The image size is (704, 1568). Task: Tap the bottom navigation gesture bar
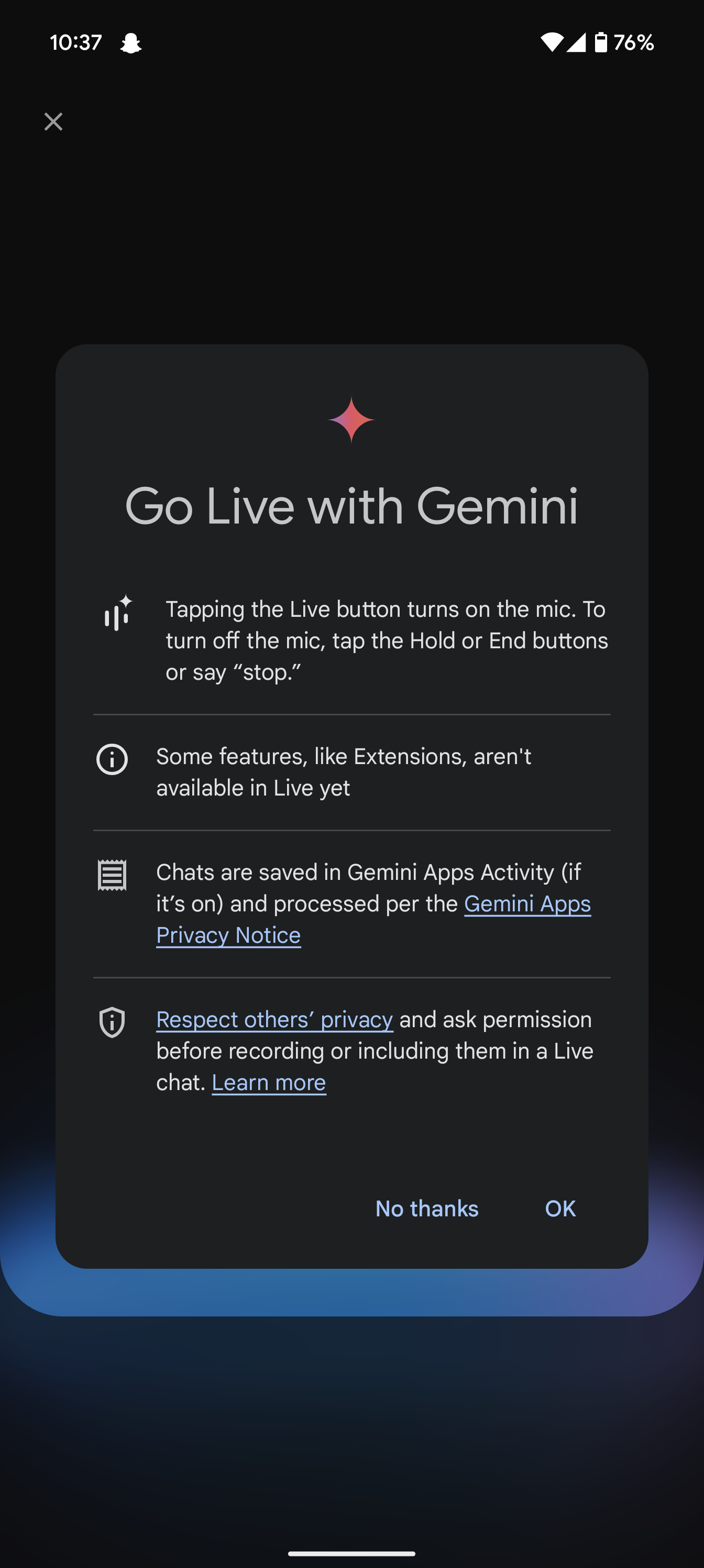[351, 1553]
